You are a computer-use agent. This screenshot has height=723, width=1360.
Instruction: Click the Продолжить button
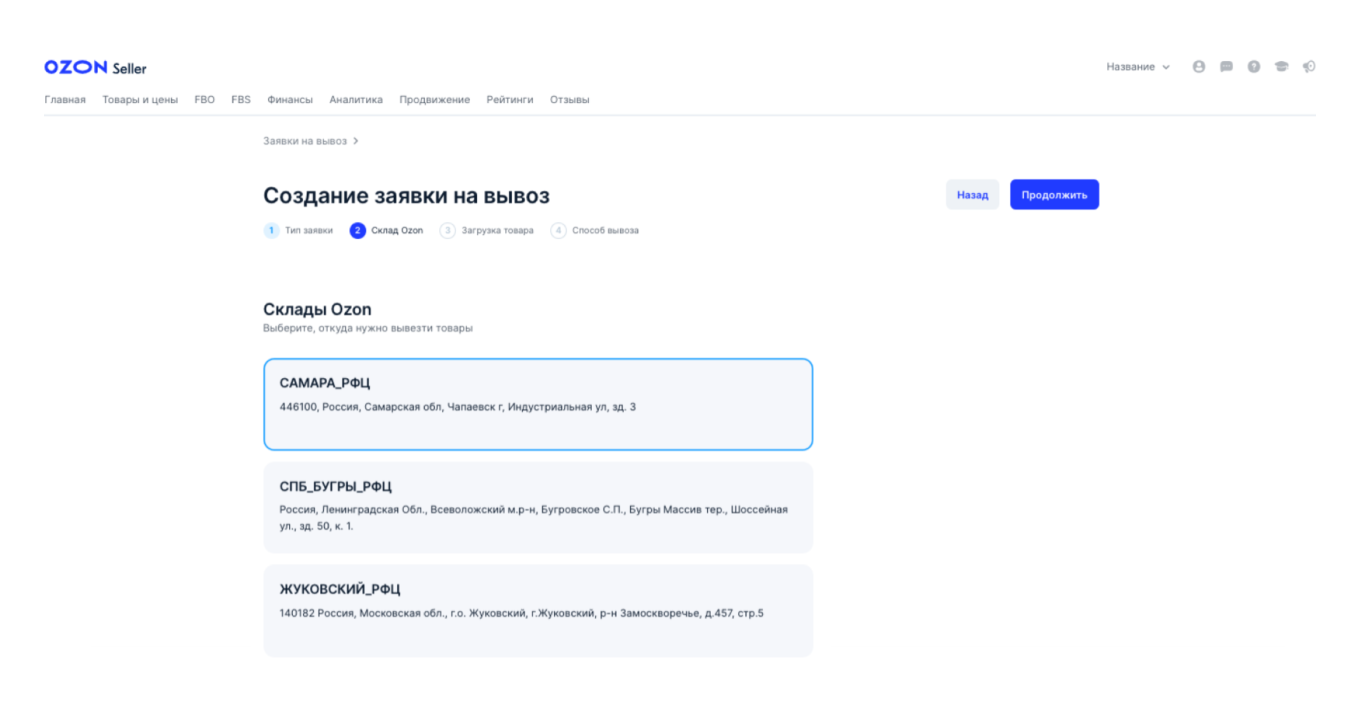click(1054, 195)
